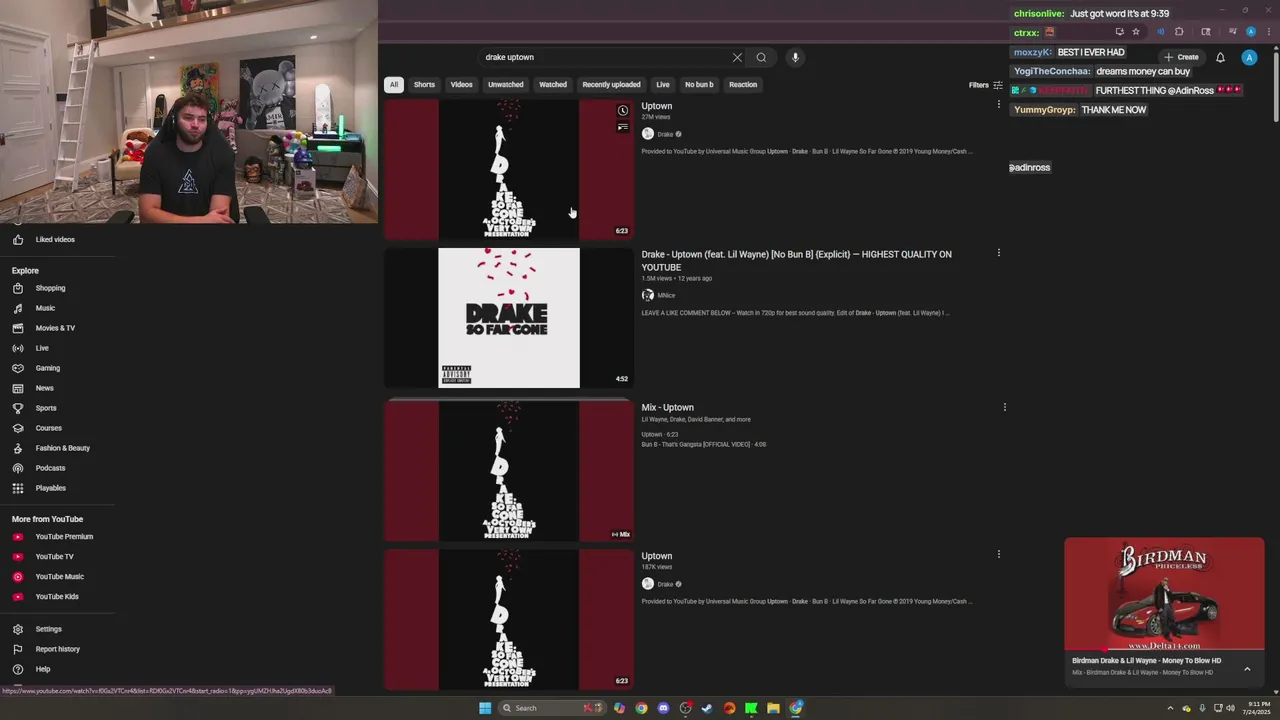
Task: Open Chrome media controls icon
Action: [x=1233, y=32]
